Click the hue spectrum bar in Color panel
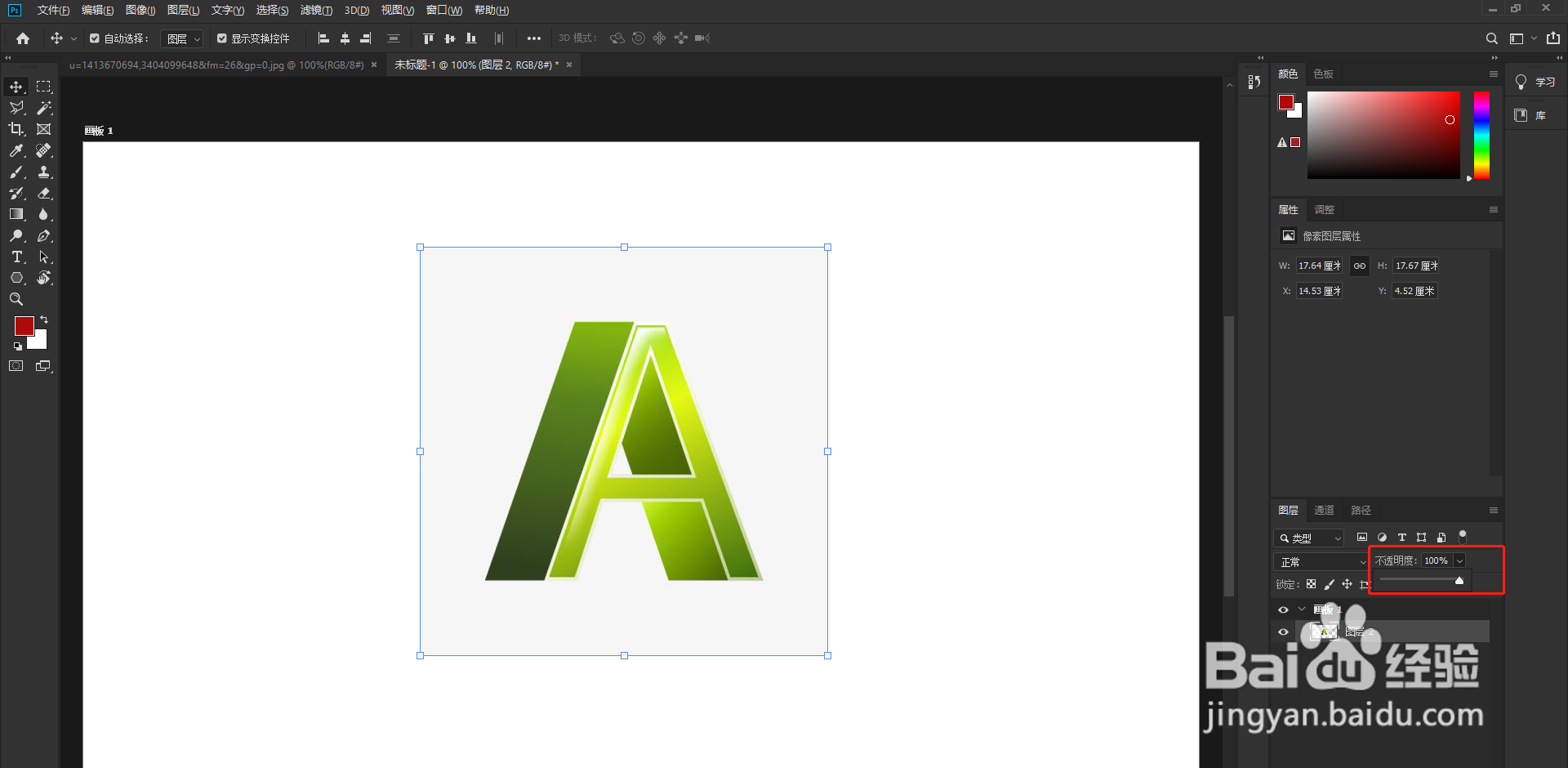Image resolution: width=1568 pixels, height=768 pixels. pos(1481,135)
